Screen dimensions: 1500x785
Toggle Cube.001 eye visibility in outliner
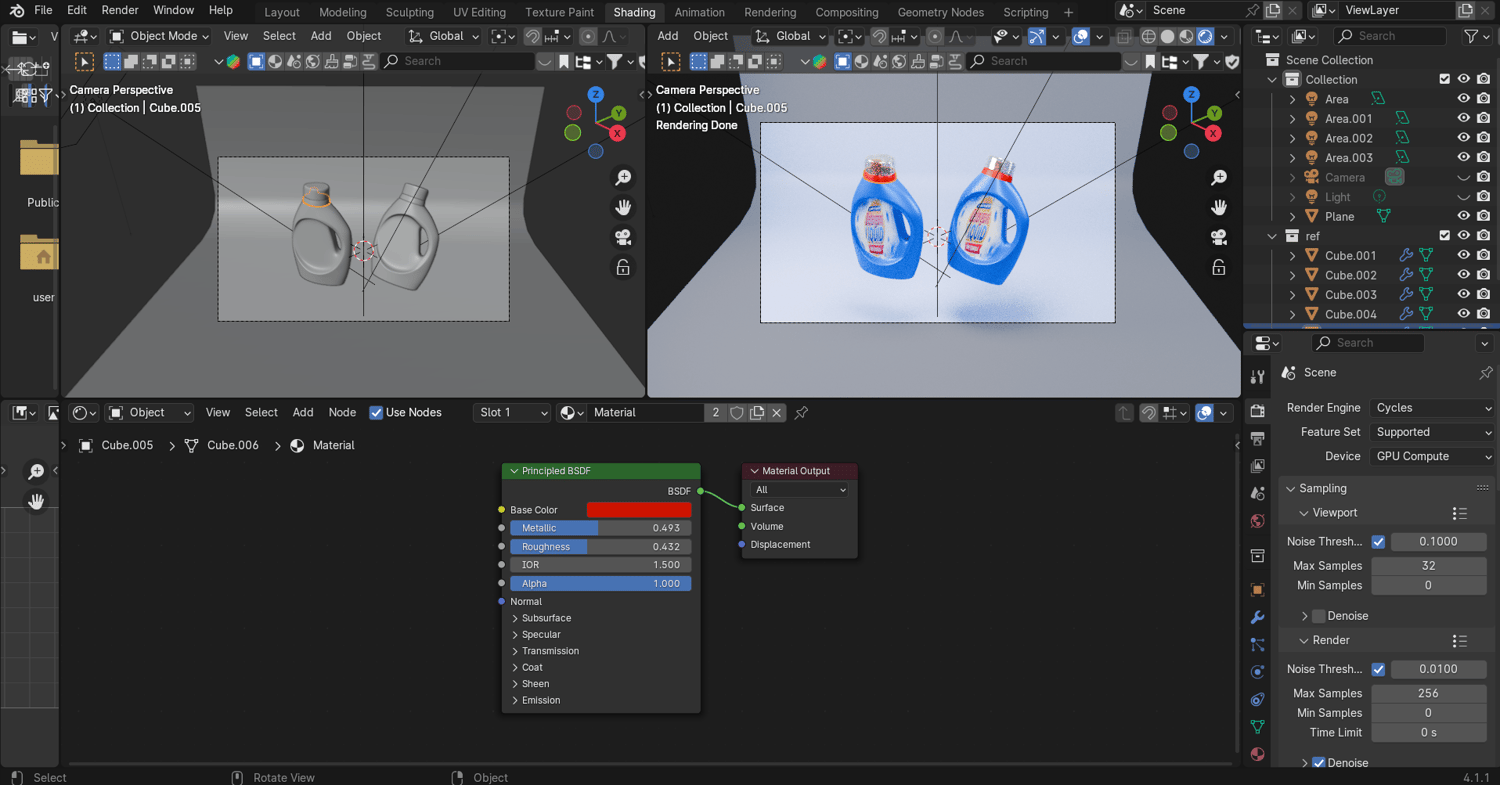coord(1463,255)
